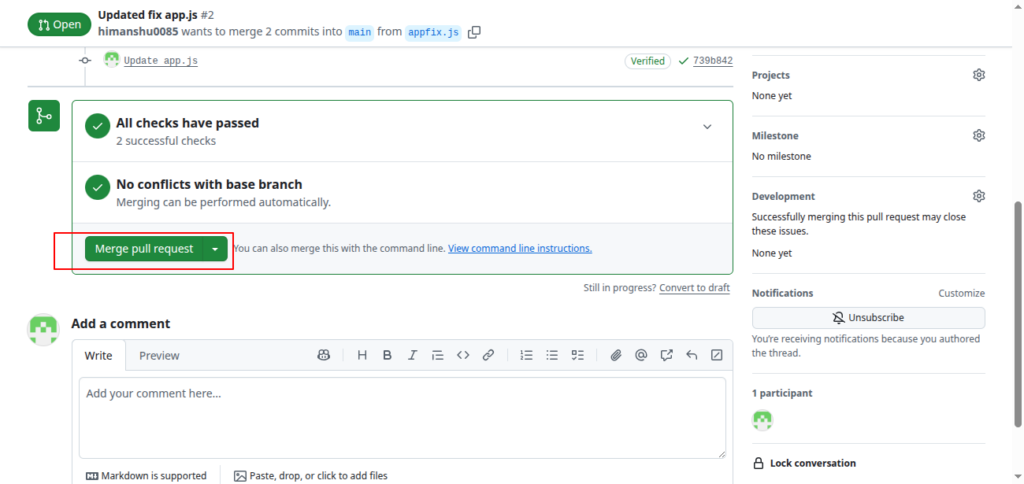Insert a numbered list
The height and width of the screenshot is (484, 1024).
527,355
